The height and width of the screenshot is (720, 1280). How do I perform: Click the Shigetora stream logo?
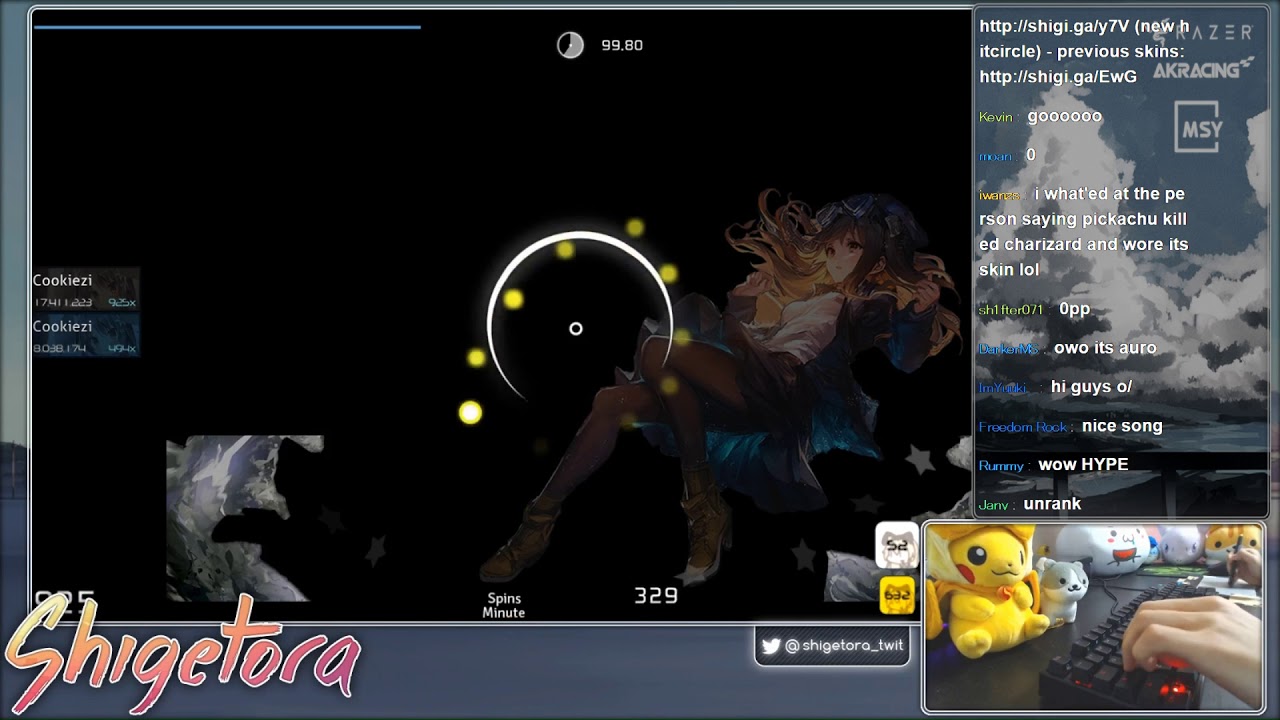click(182, 654)
